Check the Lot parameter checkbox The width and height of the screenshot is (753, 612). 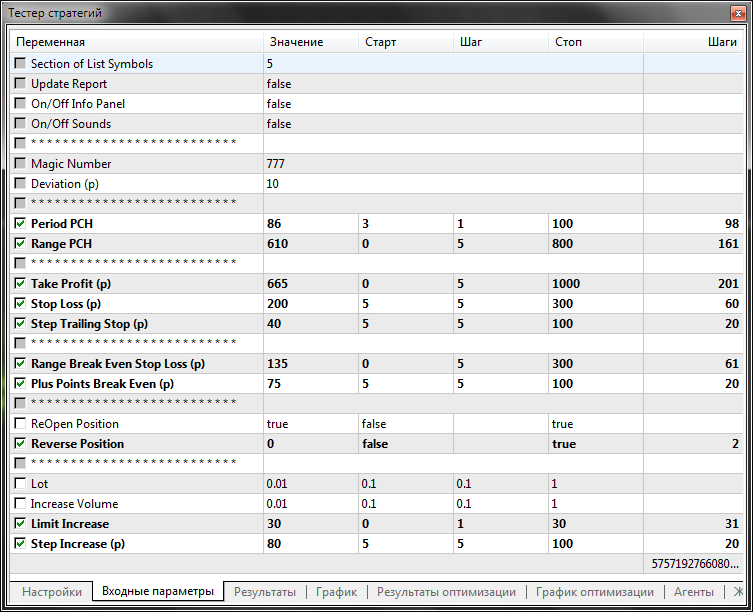click(20, 483)
